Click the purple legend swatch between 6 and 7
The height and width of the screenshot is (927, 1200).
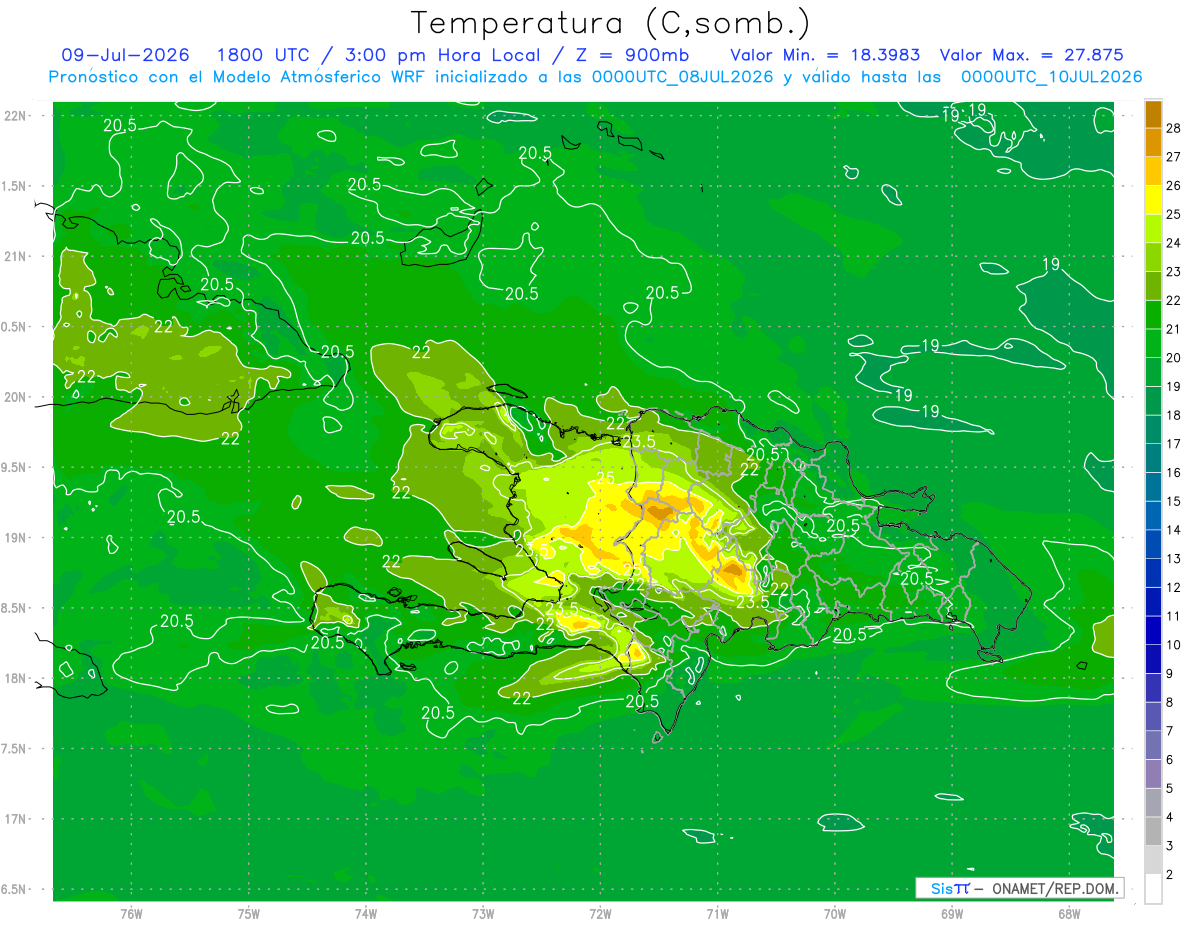coord(1153,745)
